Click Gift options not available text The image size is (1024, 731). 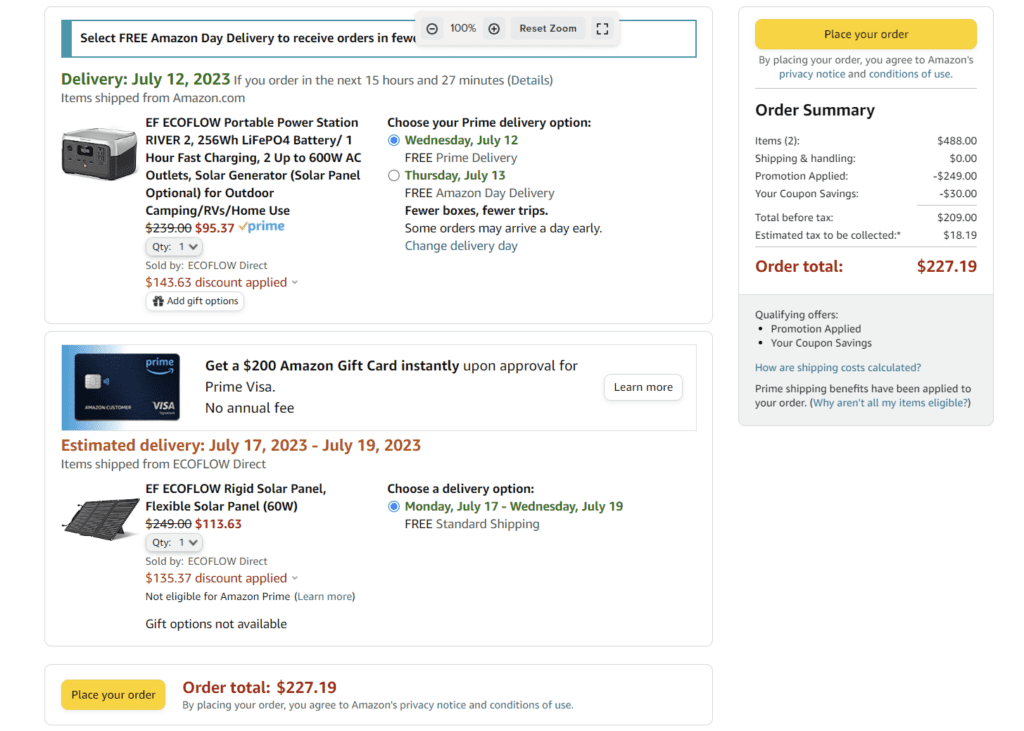coord(216,625)
